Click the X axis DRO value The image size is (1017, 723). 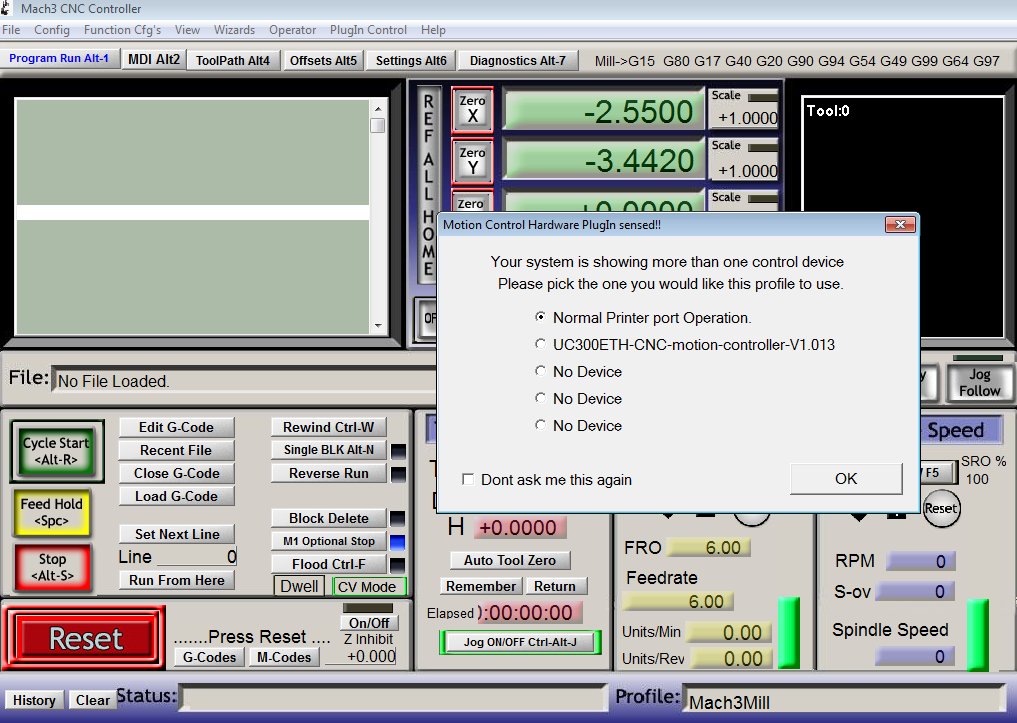click(x=604, y=111)
